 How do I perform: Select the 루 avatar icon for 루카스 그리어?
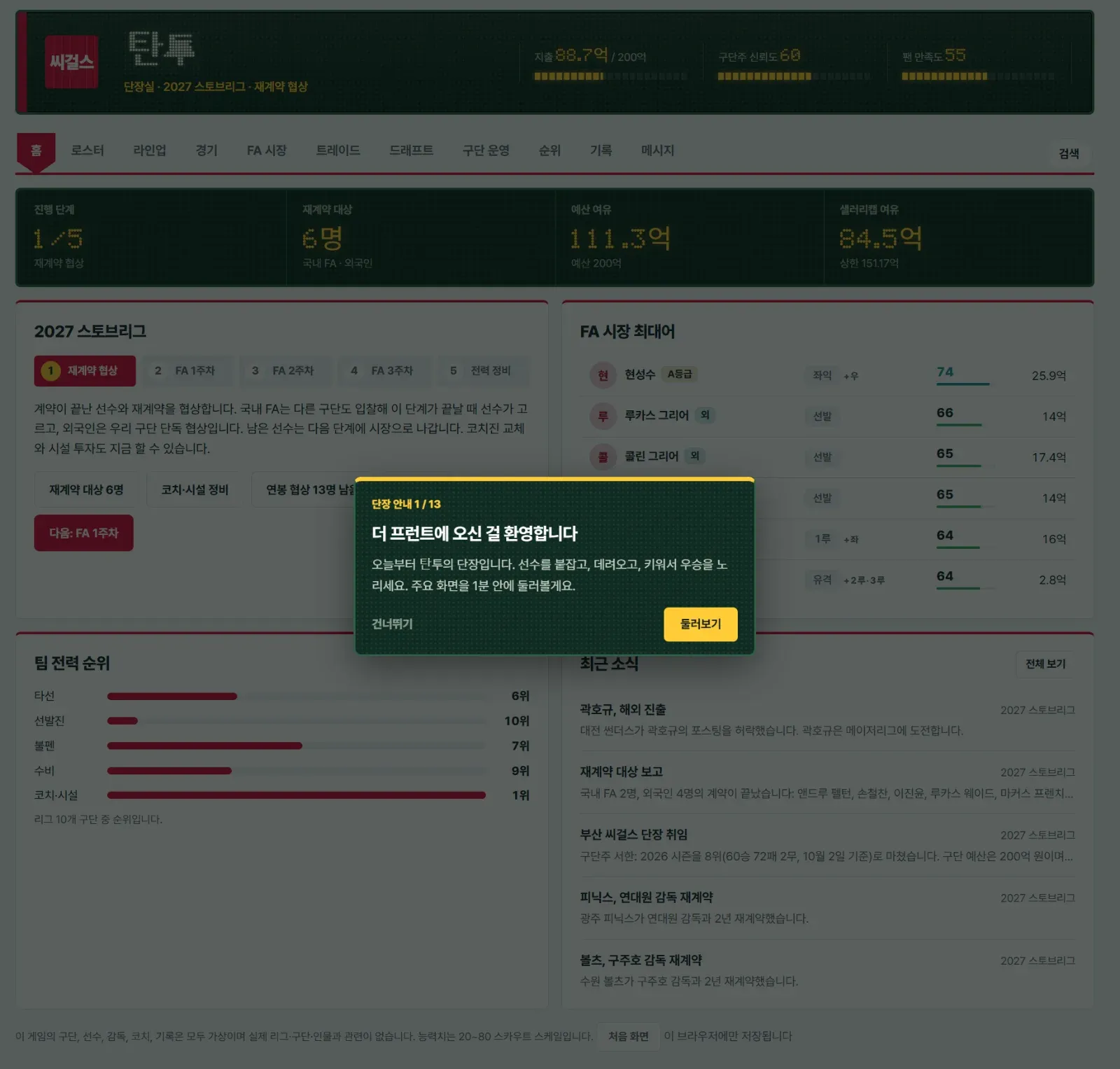pos(603,416)
